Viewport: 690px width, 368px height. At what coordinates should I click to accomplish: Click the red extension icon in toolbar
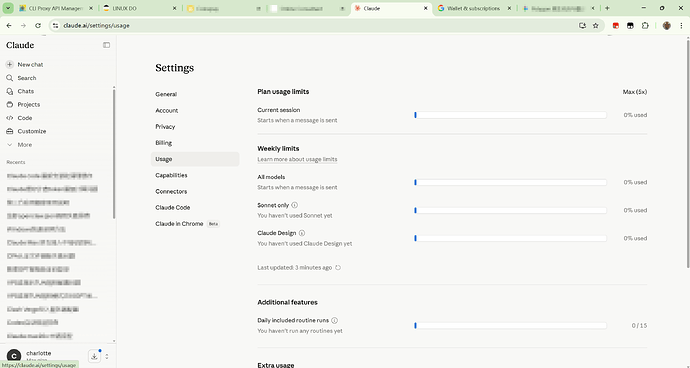coord(616,26)
